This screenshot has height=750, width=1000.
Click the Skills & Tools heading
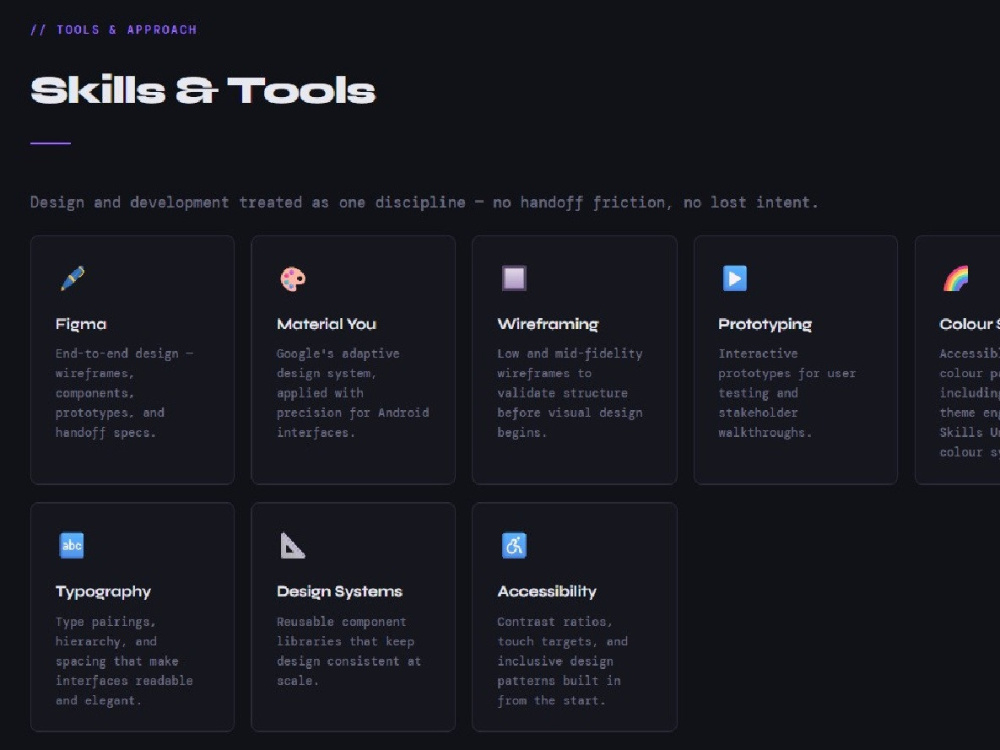coord(203,90)
